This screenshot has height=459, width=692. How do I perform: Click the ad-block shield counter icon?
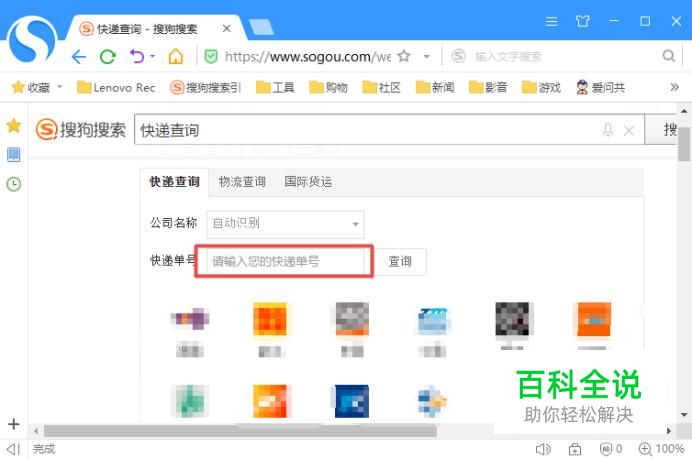coord(611,449)
